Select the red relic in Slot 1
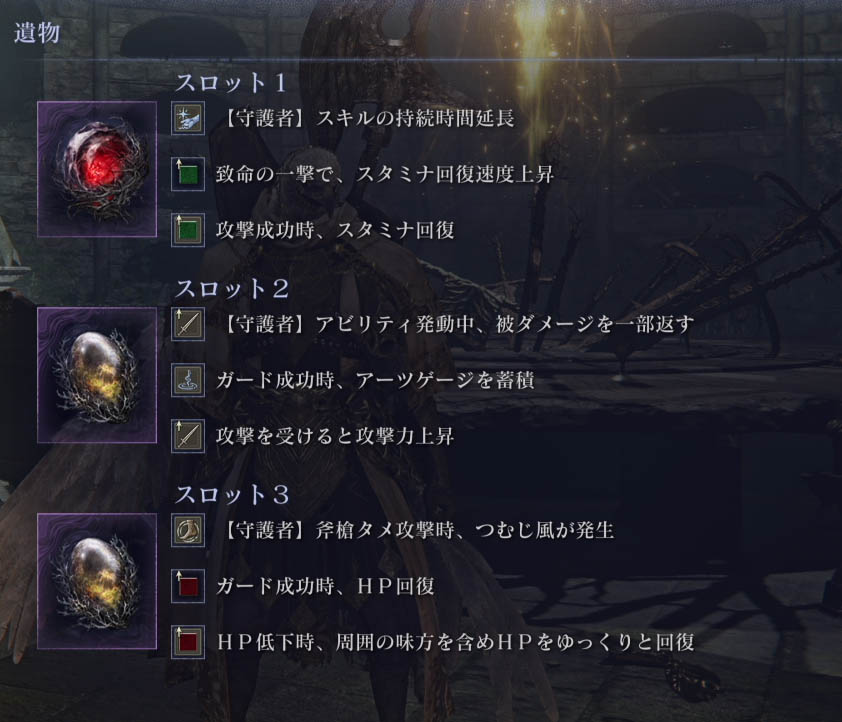 coord(97,170)
